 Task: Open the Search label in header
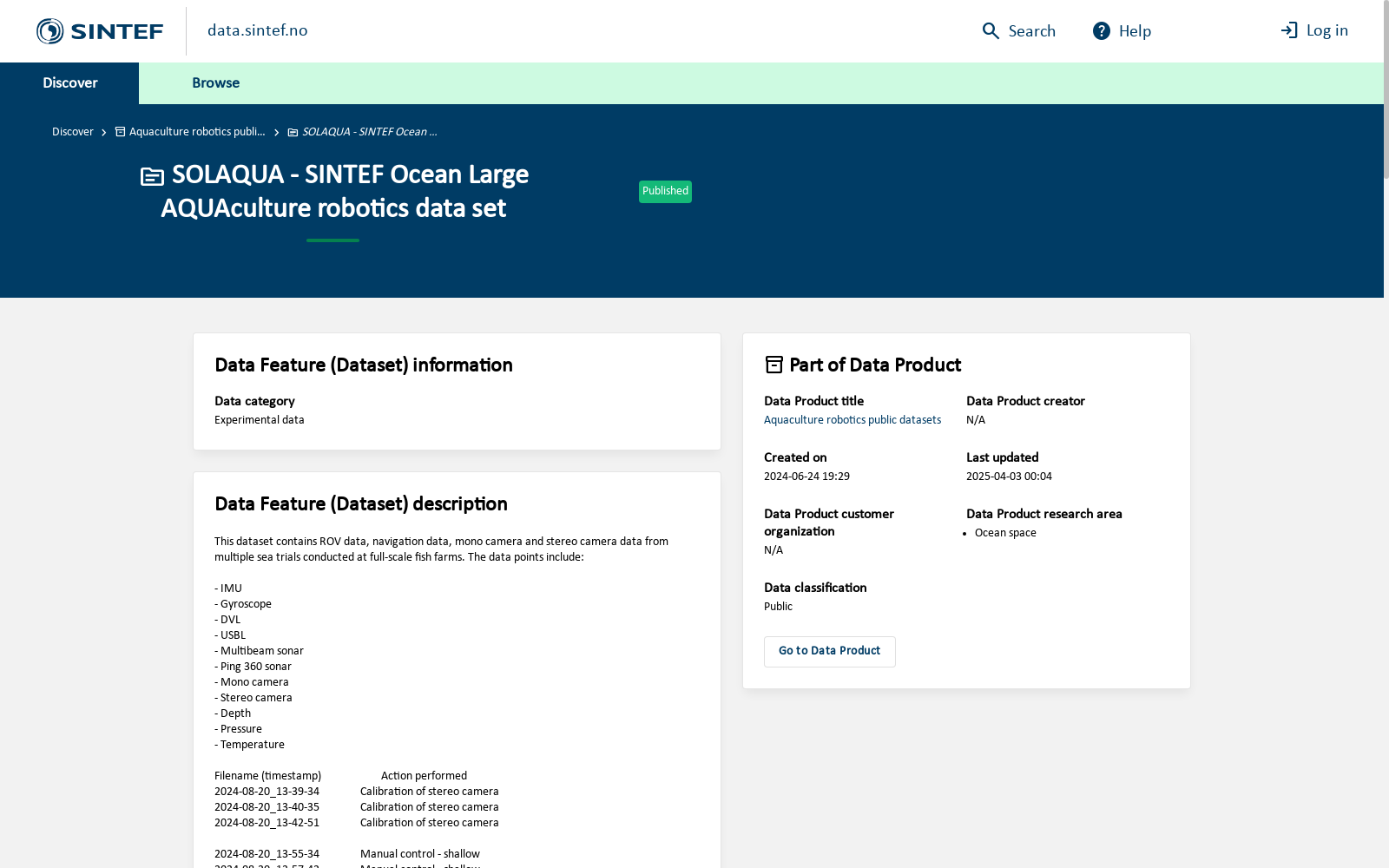point(1031,31)
